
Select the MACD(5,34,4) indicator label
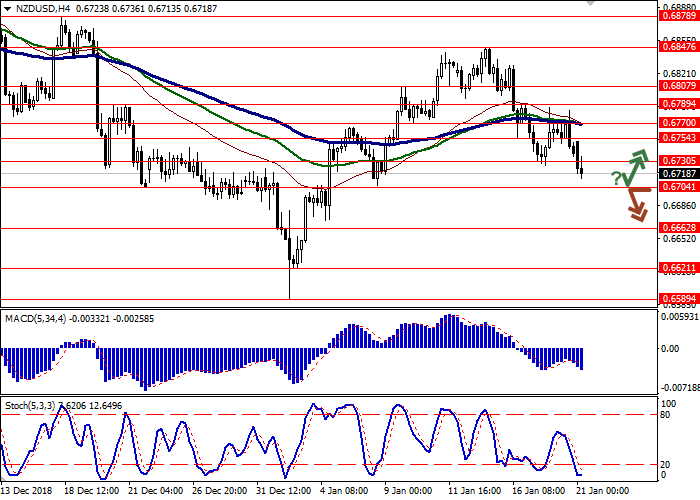pos(38,289)
